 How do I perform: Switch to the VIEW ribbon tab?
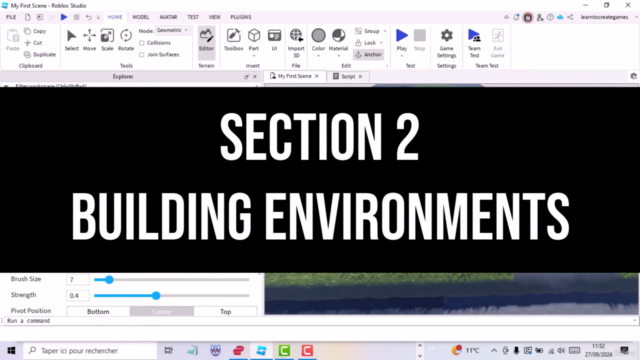click(x=214, y=17)
